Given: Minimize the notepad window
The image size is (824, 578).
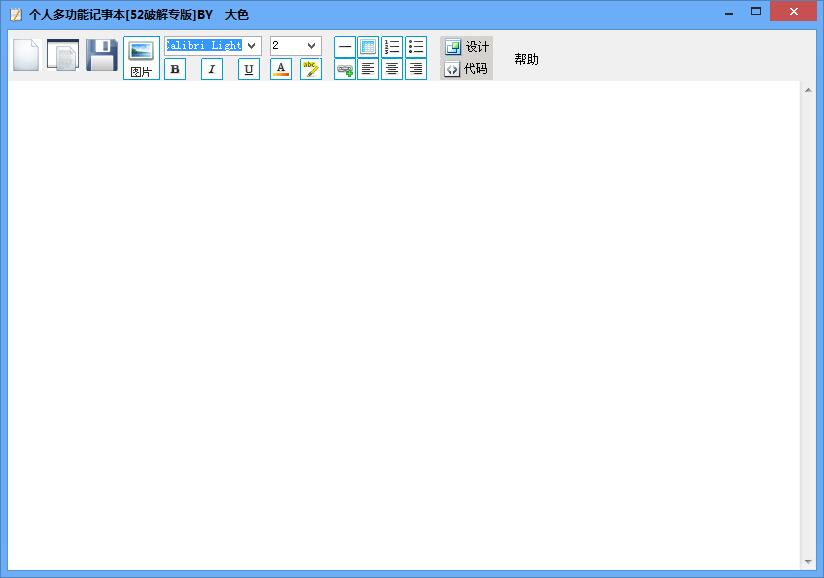Looking at the screenshot, I should coord(729,12).
